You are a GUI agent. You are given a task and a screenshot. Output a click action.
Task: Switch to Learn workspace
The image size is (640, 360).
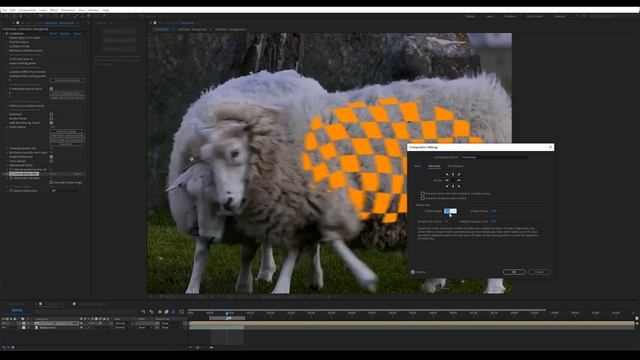pos(490,16)
